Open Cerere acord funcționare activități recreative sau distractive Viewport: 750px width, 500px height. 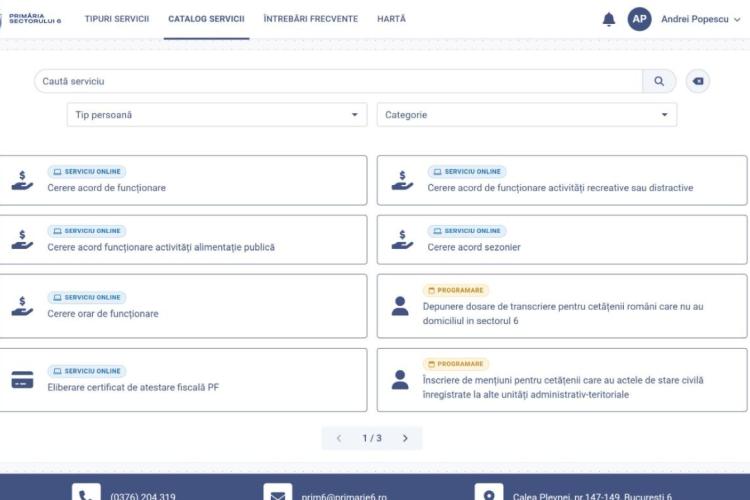point(562,180)
